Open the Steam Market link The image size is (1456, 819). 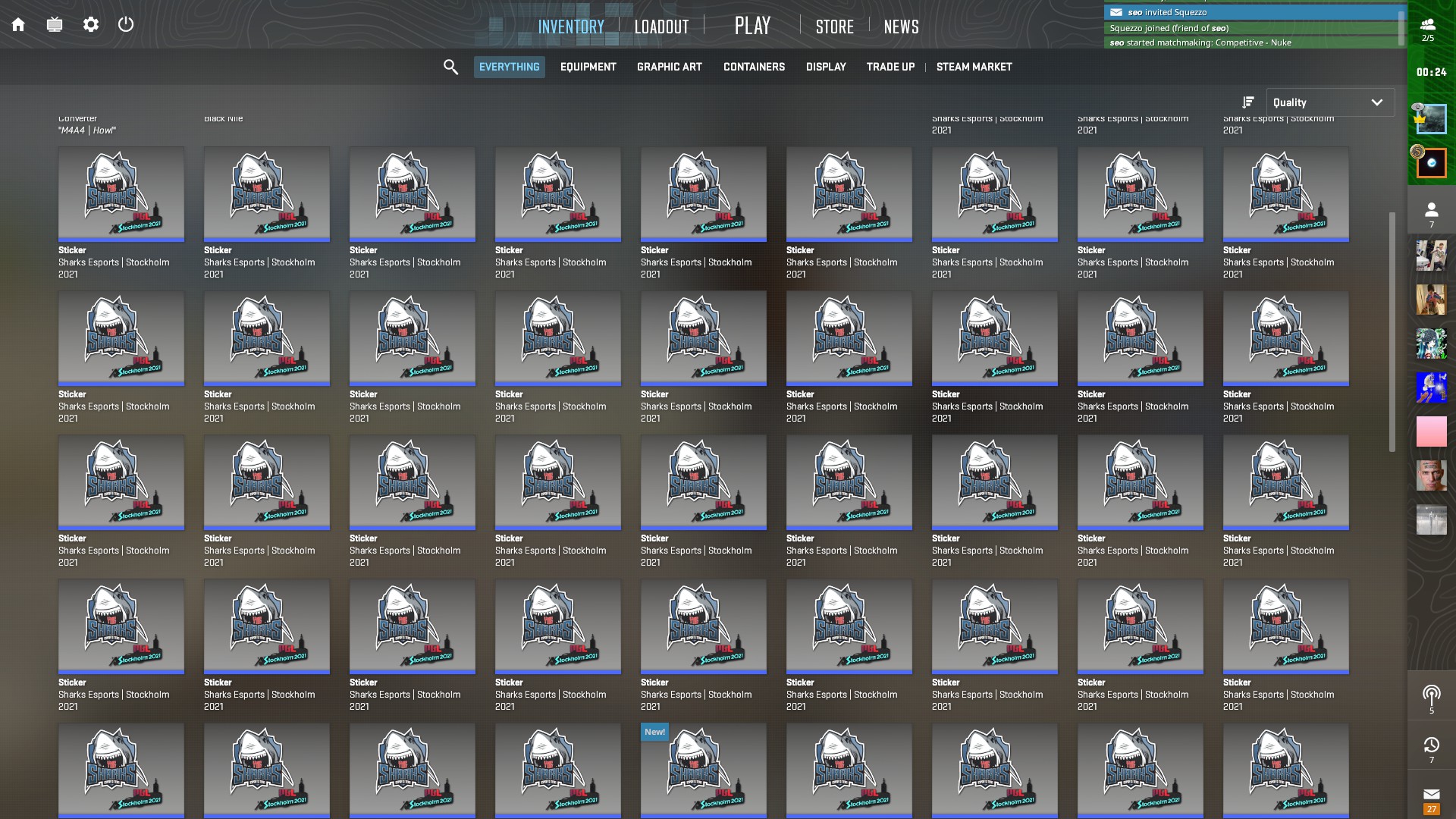[x=974, y=67]
